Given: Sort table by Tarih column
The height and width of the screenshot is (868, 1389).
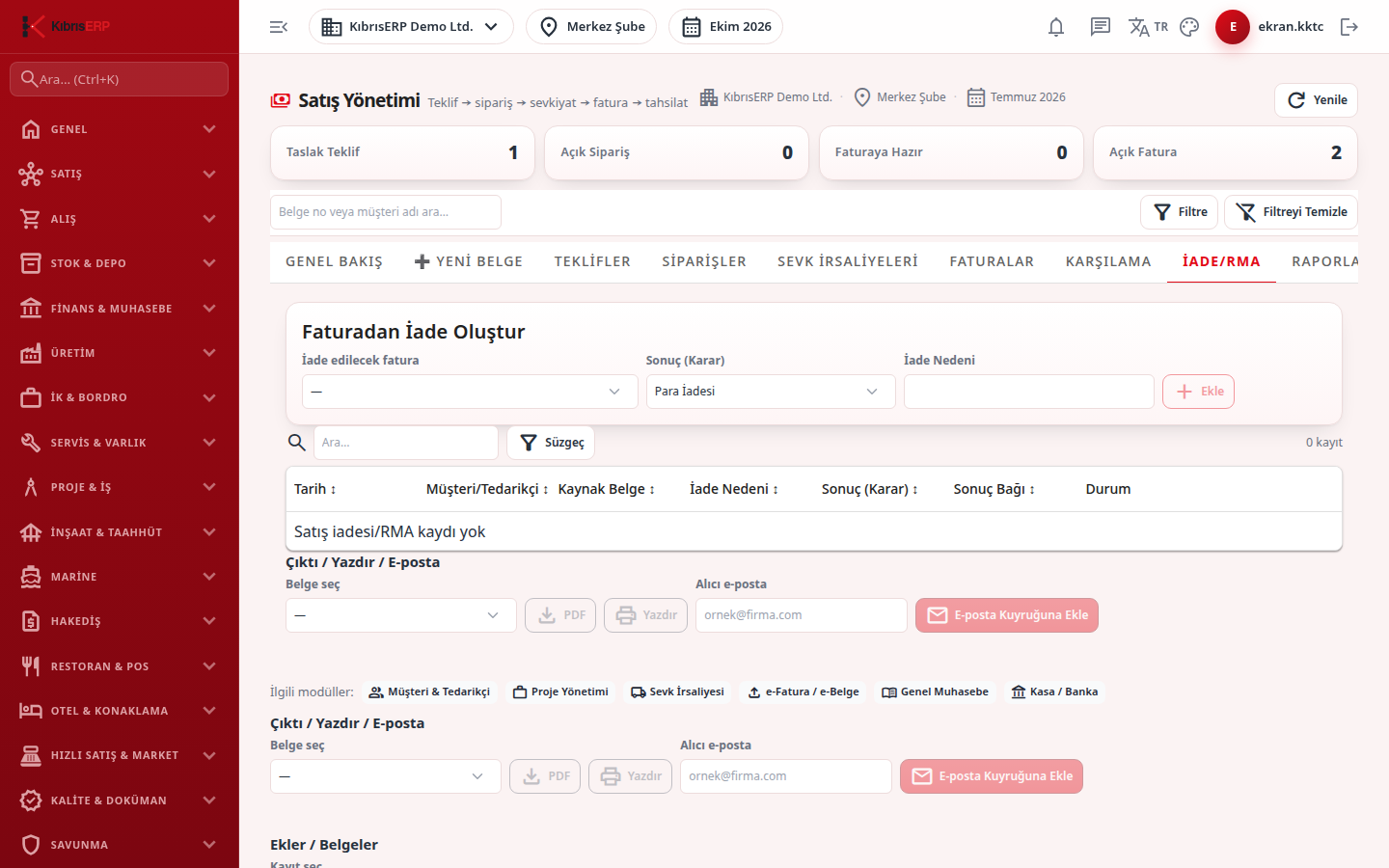Looking at the screenshot, I should [315, 489].
